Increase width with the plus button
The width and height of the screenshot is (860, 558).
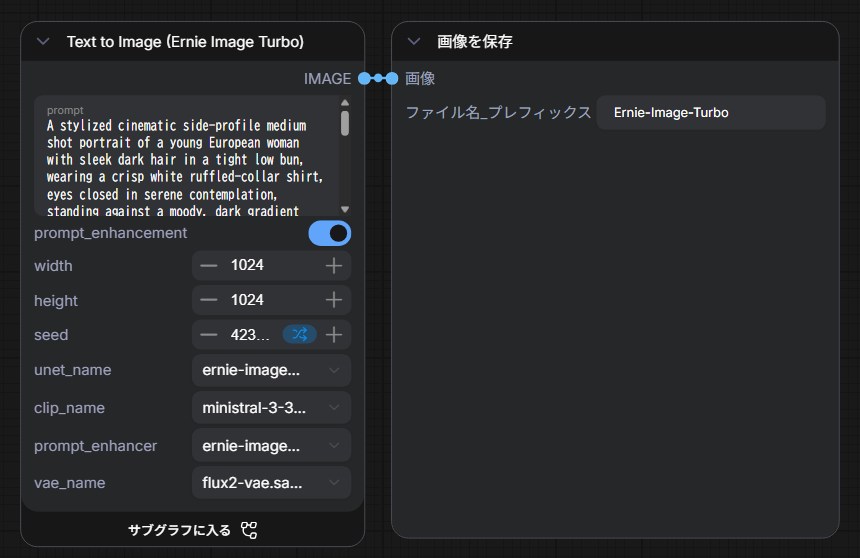(333, 266)
